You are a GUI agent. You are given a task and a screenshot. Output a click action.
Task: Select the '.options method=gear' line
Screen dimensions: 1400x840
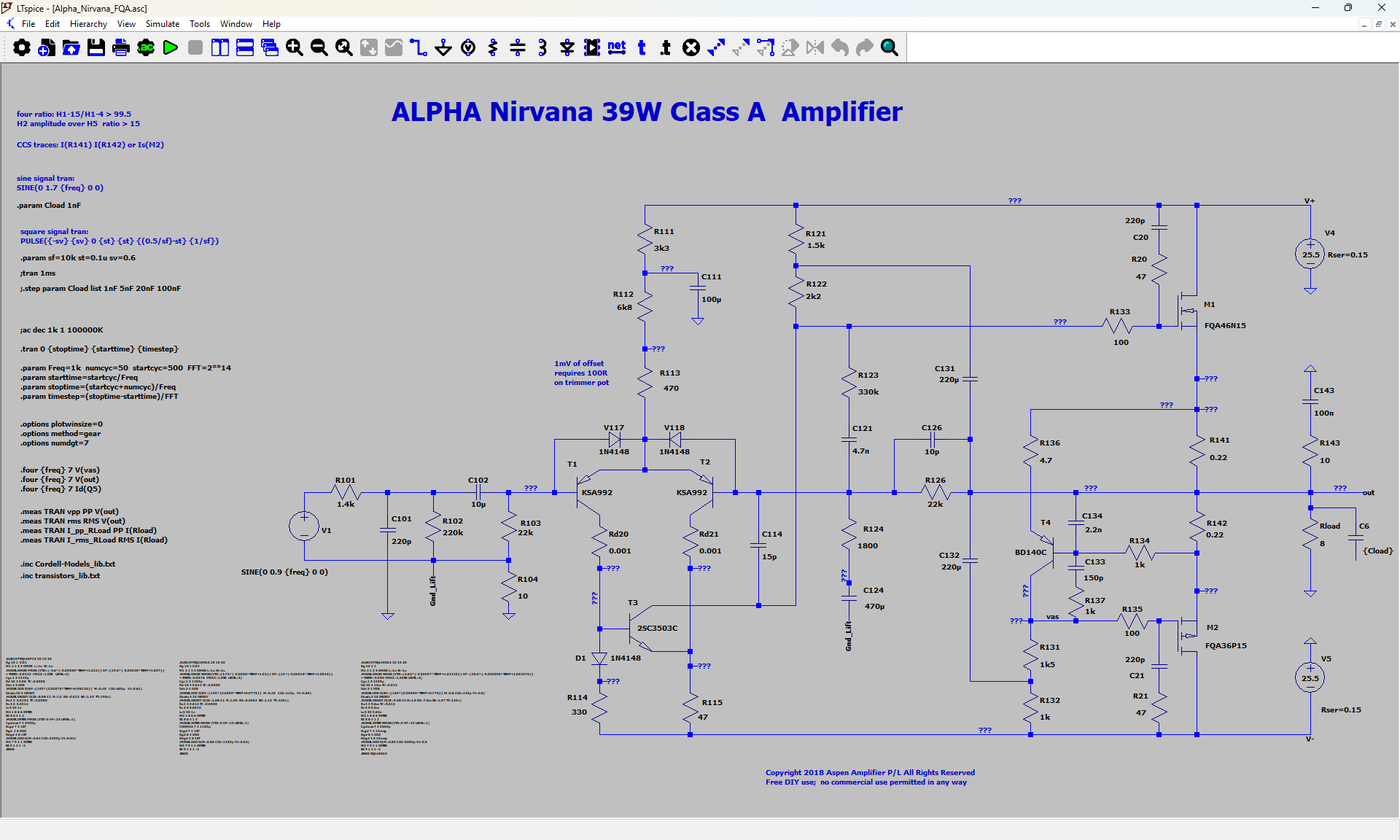(61, 434)
